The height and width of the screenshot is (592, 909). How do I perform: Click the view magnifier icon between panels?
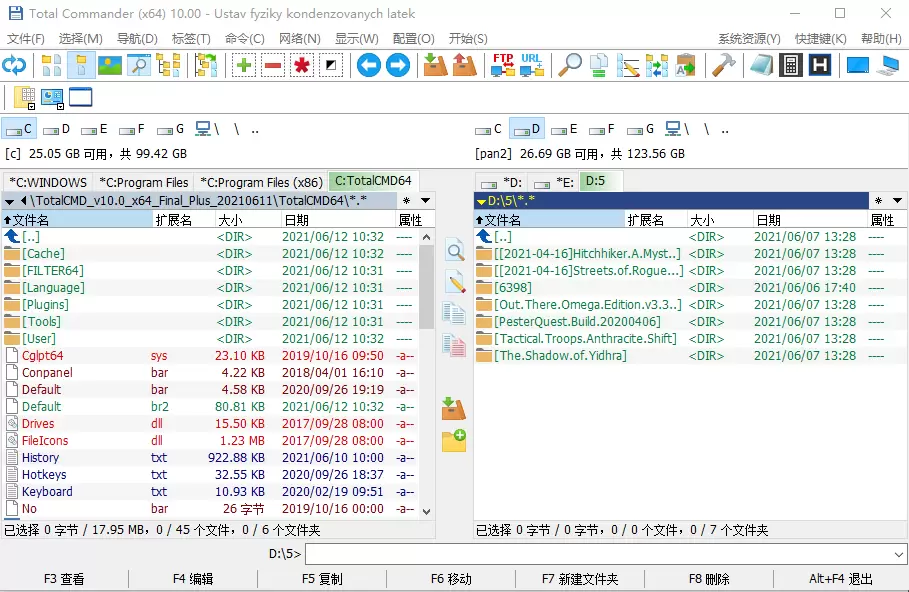tap(455, 251)
